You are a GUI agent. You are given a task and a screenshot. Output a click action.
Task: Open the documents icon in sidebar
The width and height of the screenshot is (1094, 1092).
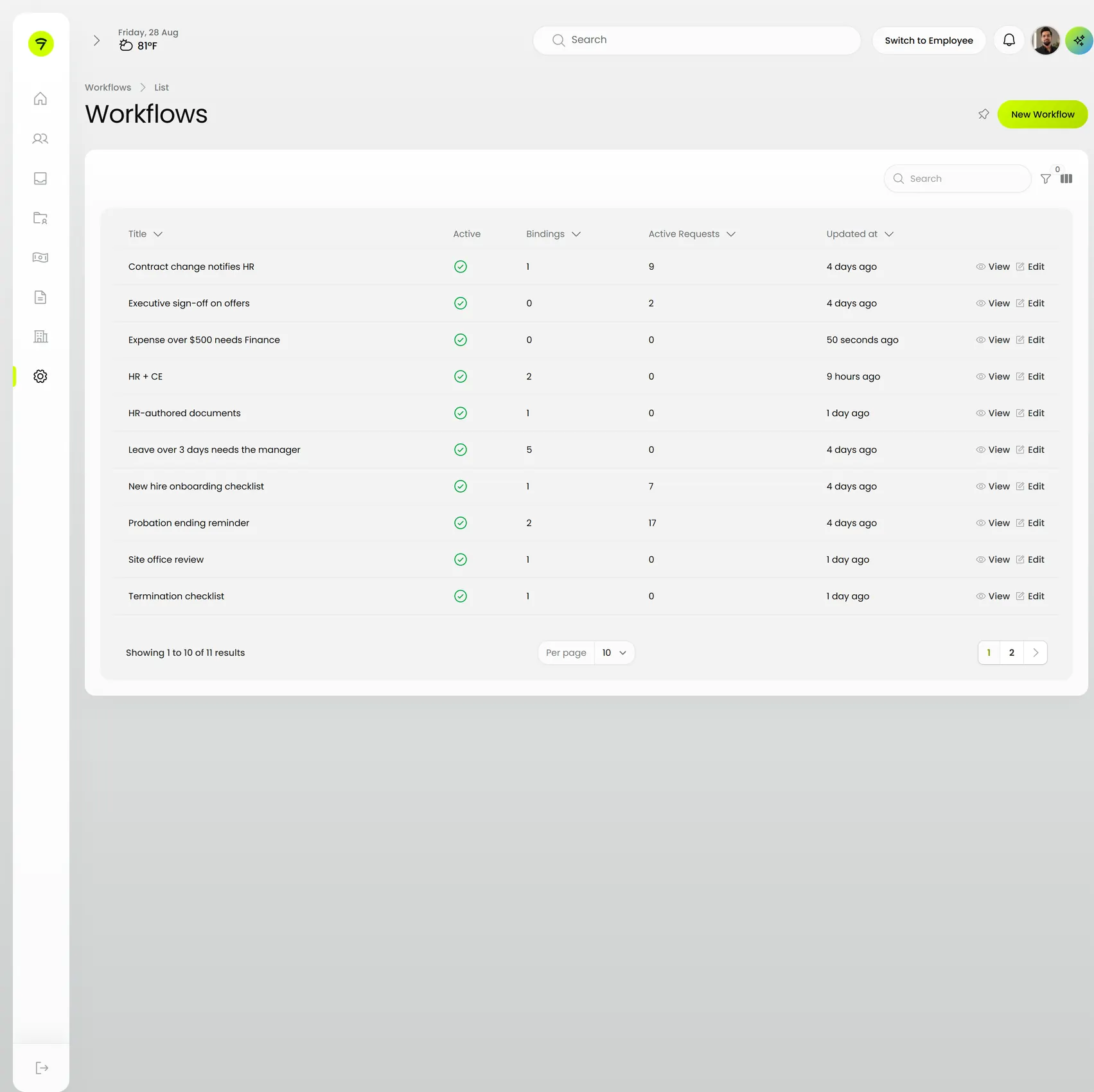40,297
